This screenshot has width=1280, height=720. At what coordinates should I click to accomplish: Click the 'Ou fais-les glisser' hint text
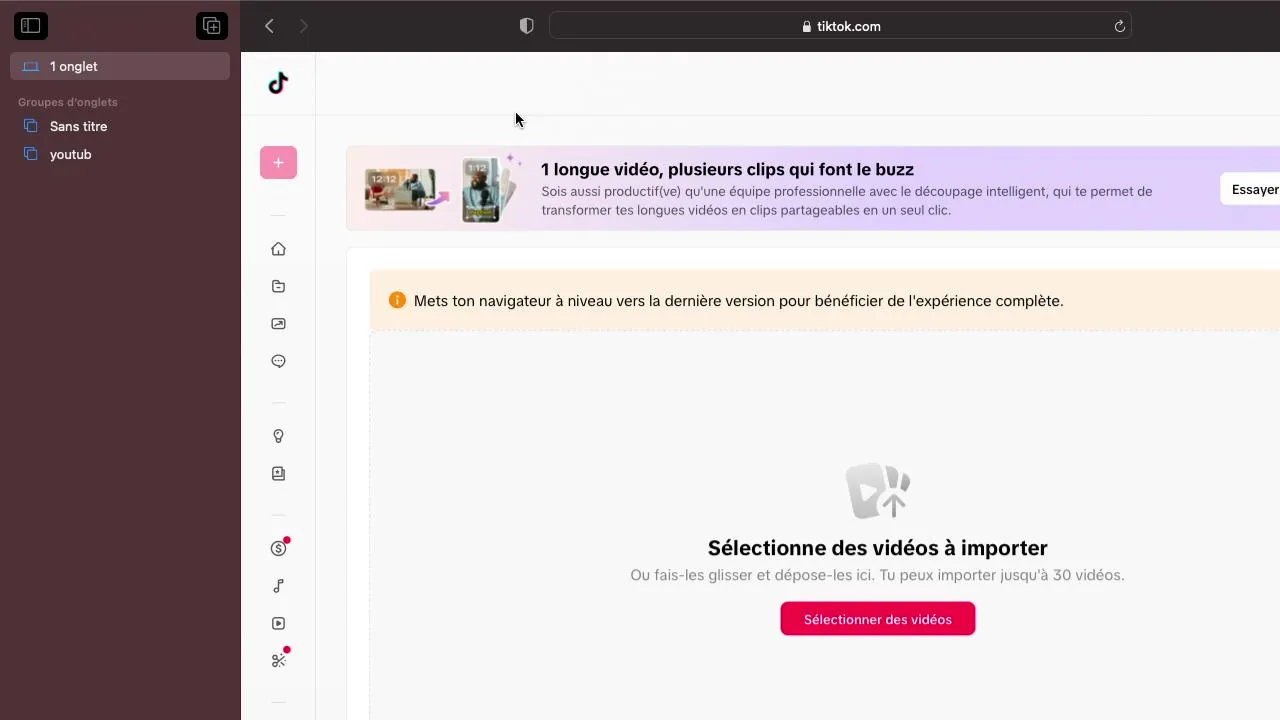(878, 575)
